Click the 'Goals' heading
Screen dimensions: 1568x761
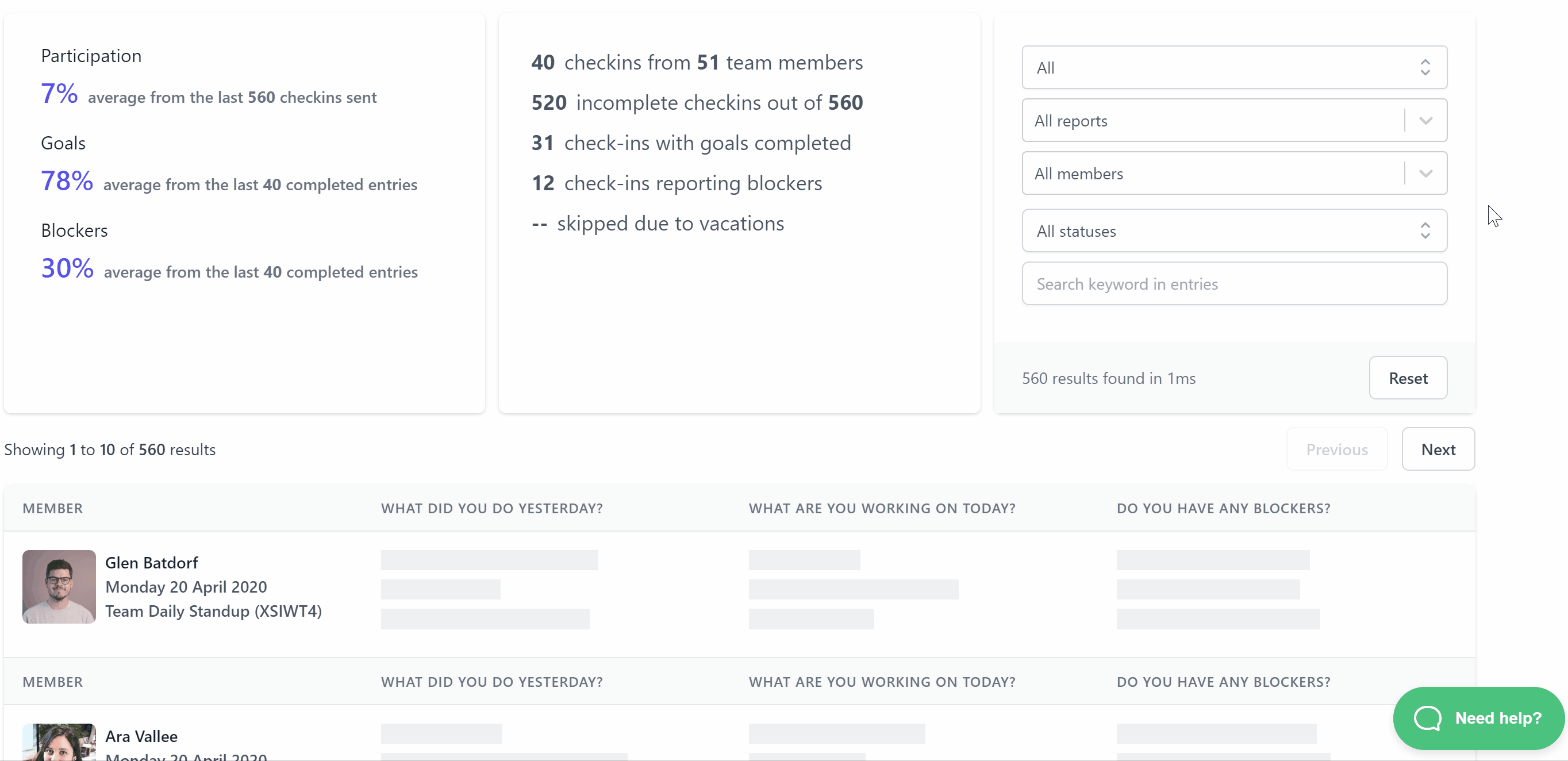[63, 143]
